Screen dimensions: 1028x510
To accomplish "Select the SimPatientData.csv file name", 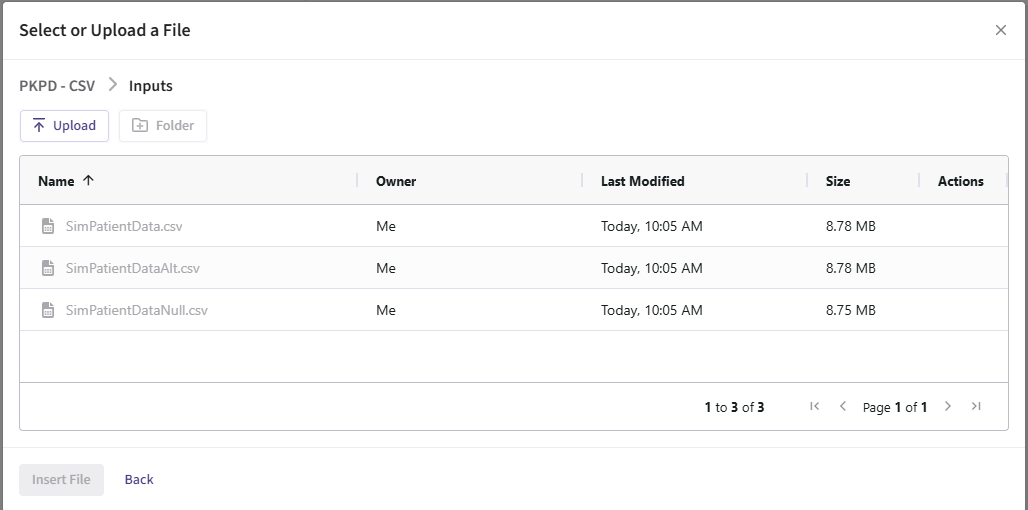I will pos(124,227).
